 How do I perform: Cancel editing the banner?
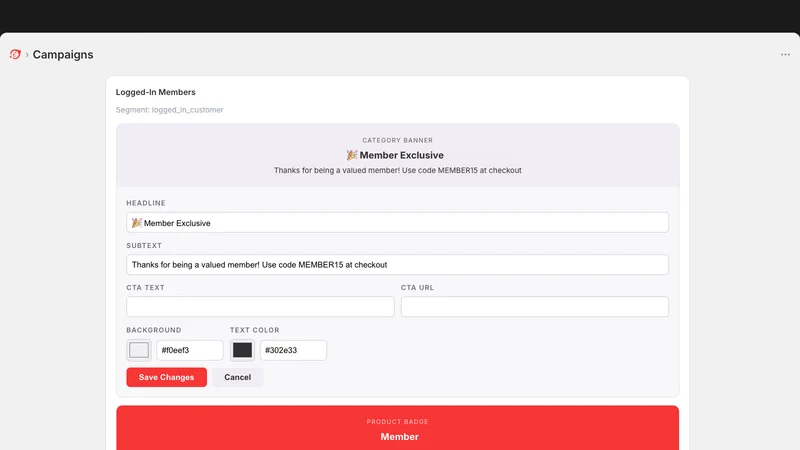(238, 377)
